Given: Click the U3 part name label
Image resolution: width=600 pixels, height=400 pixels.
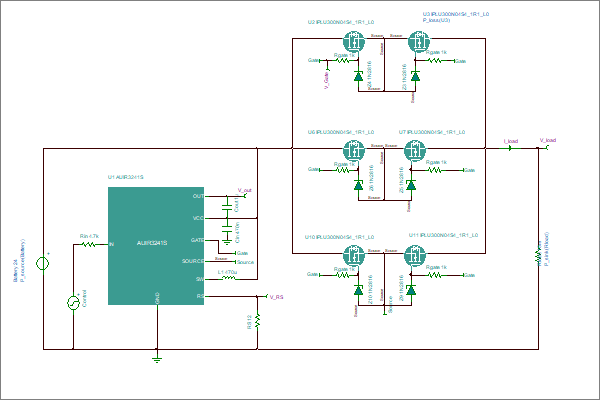Looking at the screenshot, I should point(456,14).
